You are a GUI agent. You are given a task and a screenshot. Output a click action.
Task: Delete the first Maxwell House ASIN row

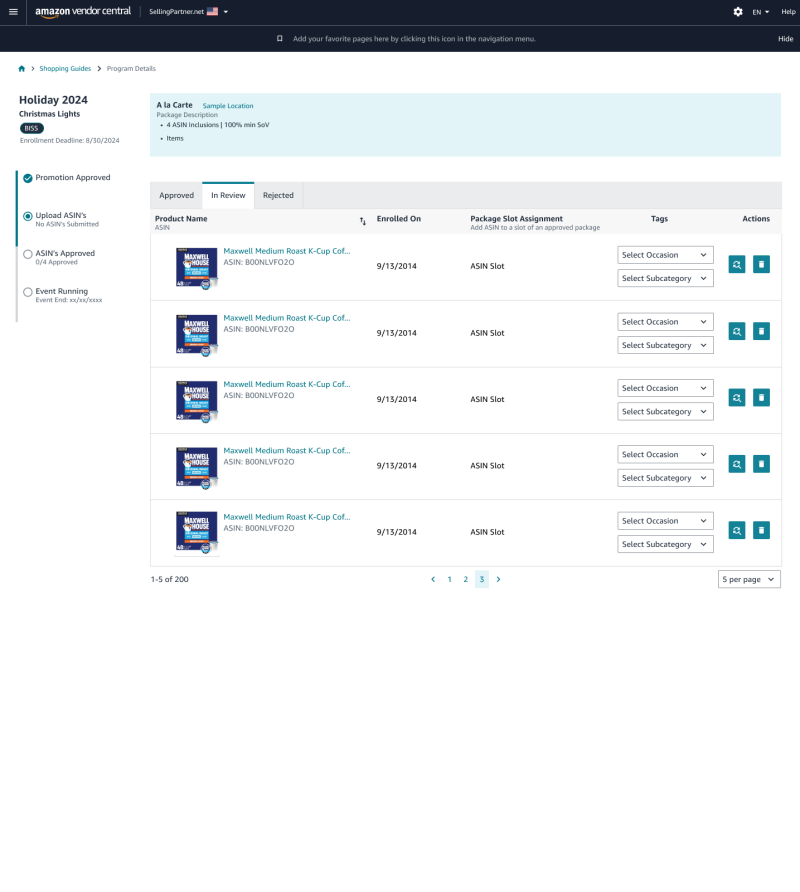tap(761, 265)
